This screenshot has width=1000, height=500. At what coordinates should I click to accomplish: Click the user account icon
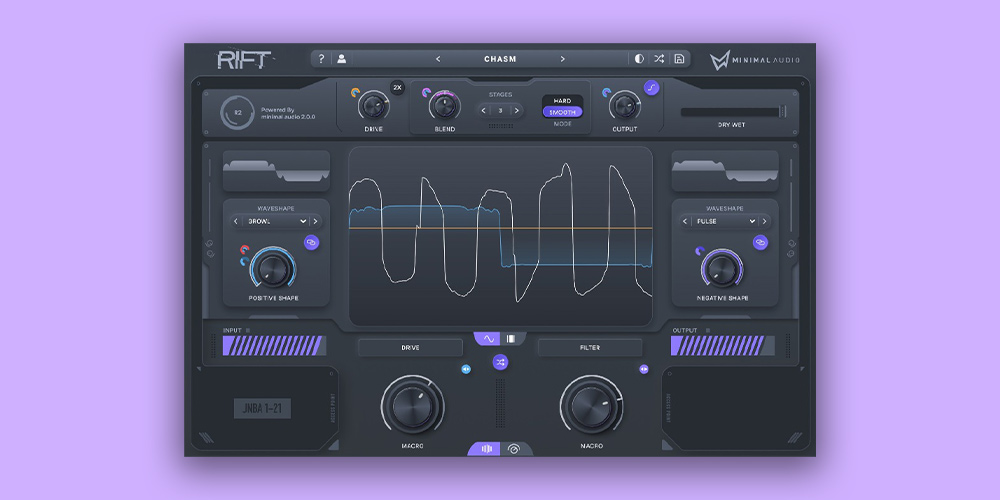pyautogui.click(x=341, y=59)
